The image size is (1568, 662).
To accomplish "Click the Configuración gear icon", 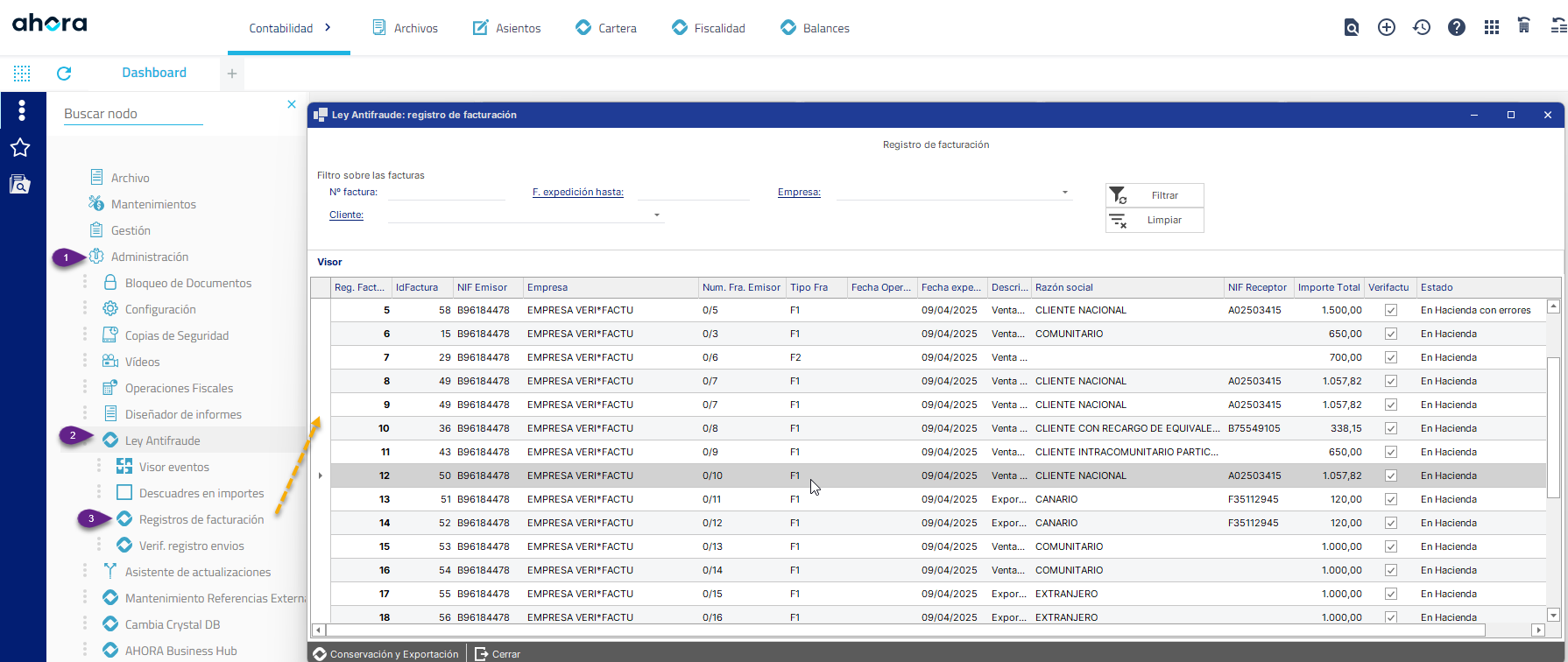I will click(110, 308).
